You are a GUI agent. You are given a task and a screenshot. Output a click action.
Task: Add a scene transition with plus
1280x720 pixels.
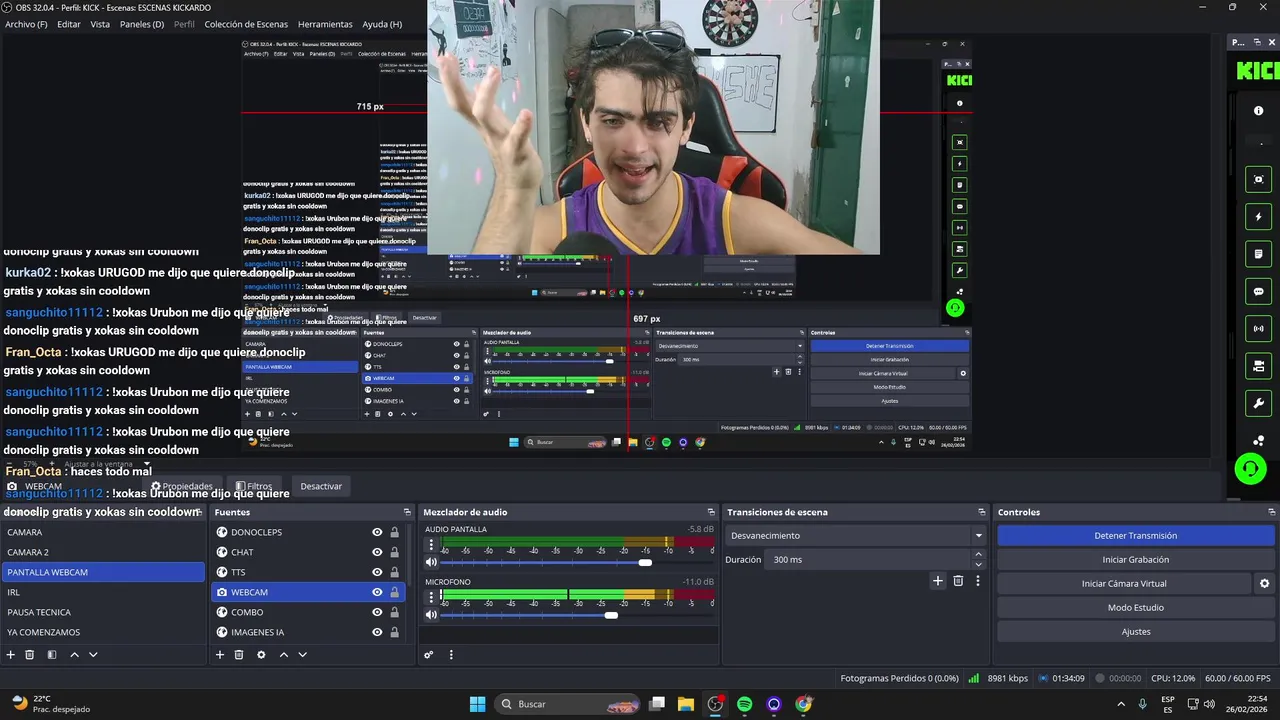(x=938, y=581)
